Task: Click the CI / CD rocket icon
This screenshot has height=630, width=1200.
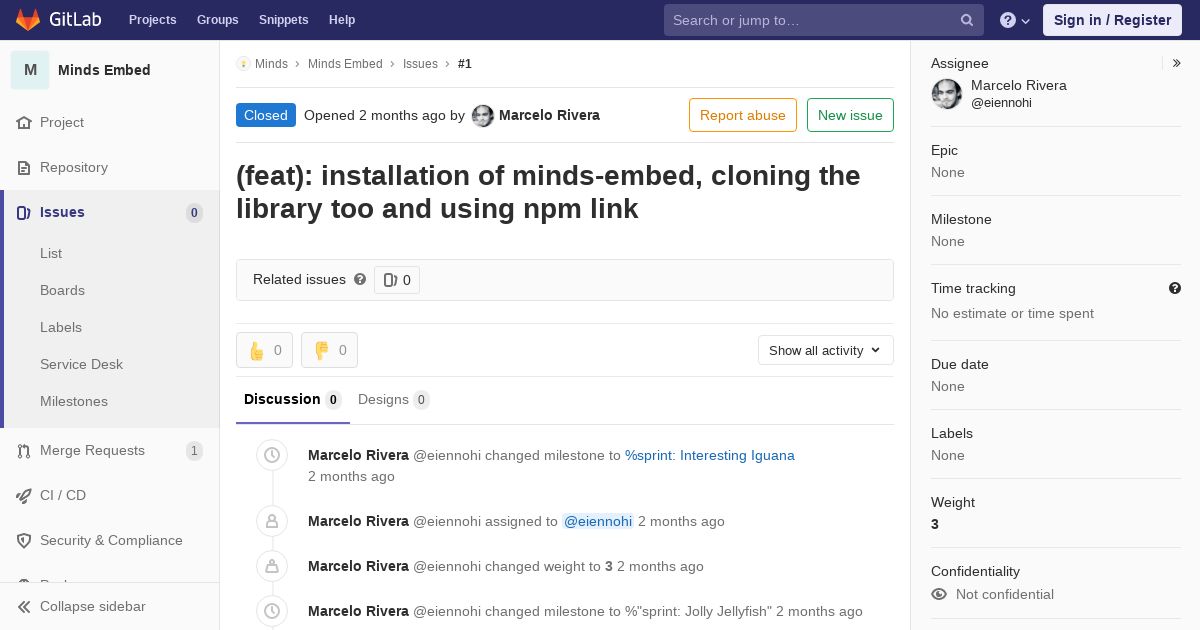Action: [x=24, y=495]
